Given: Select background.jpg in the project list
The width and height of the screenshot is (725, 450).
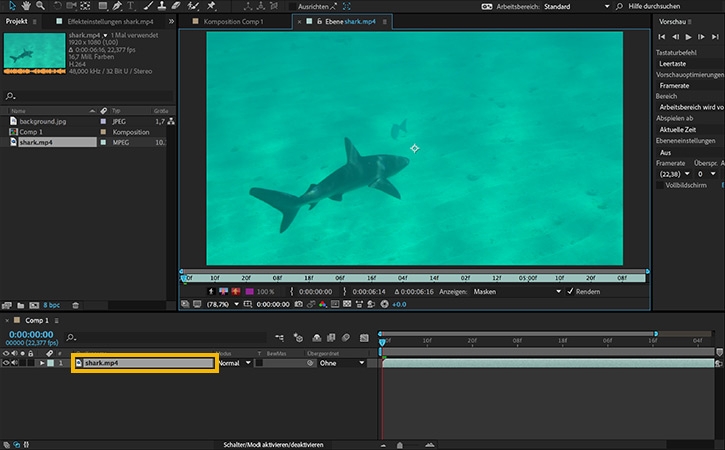Looking at the screenshot, I should 42,121.
